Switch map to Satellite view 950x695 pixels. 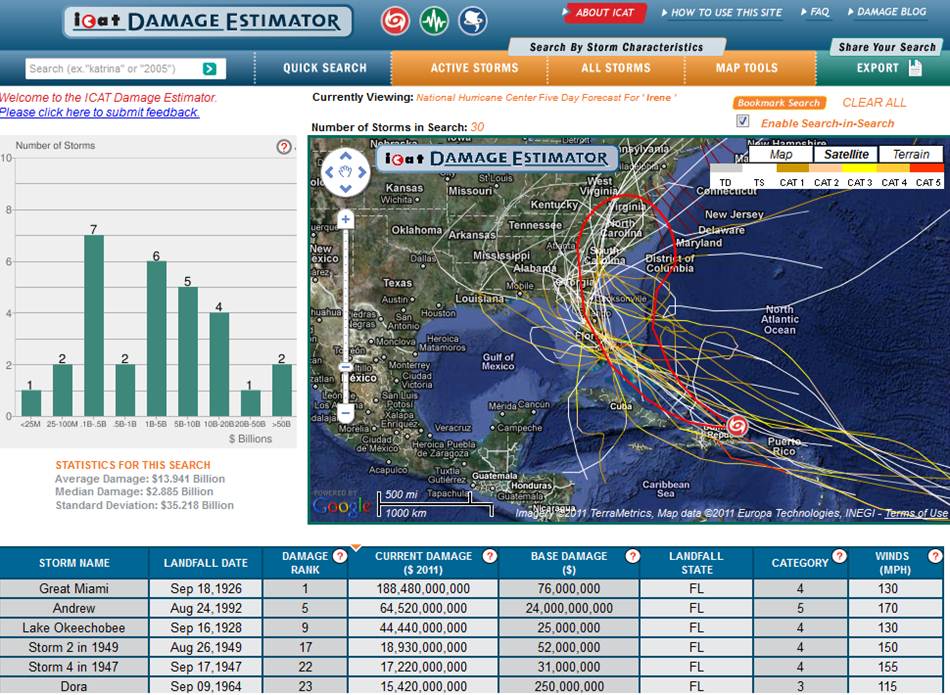[846, 155]
